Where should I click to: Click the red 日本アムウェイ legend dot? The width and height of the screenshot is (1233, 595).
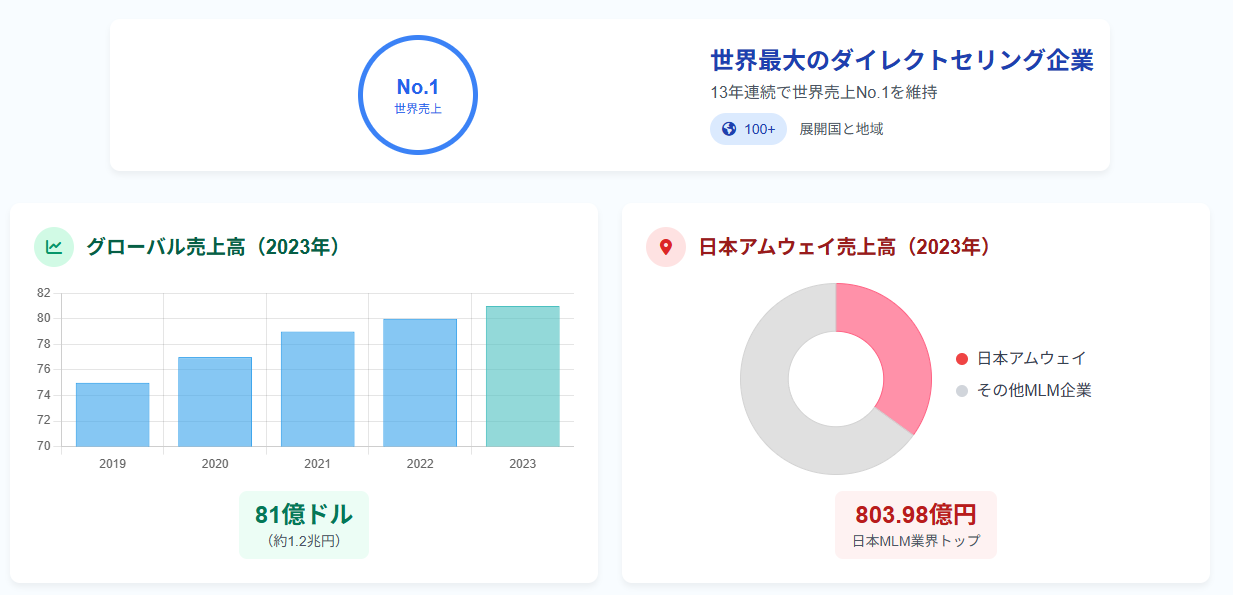[962, 359]
